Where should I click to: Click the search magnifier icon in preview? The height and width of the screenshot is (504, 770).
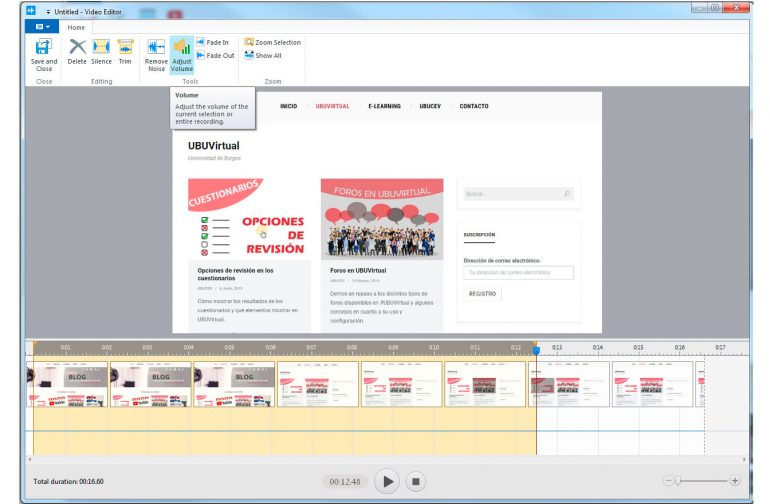[x=567, y=194]
